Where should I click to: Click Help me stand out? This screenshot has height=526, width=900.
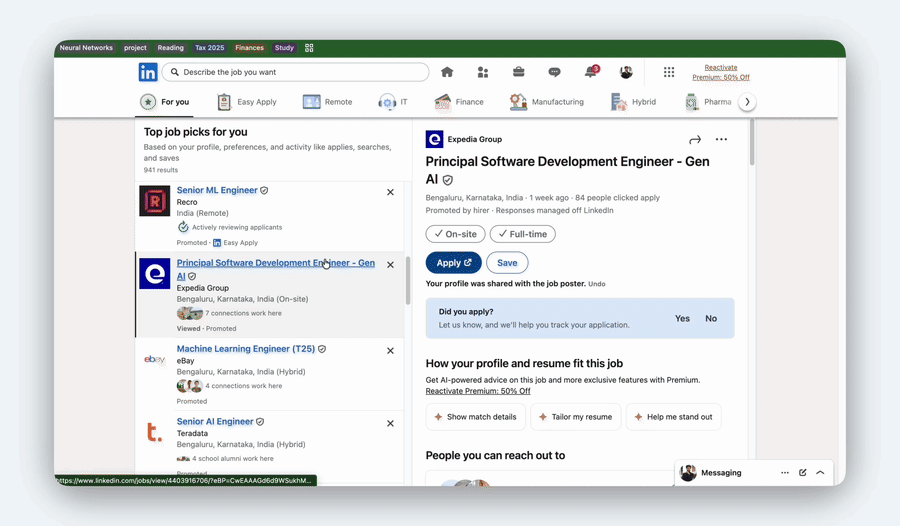[x=673, y=417]
